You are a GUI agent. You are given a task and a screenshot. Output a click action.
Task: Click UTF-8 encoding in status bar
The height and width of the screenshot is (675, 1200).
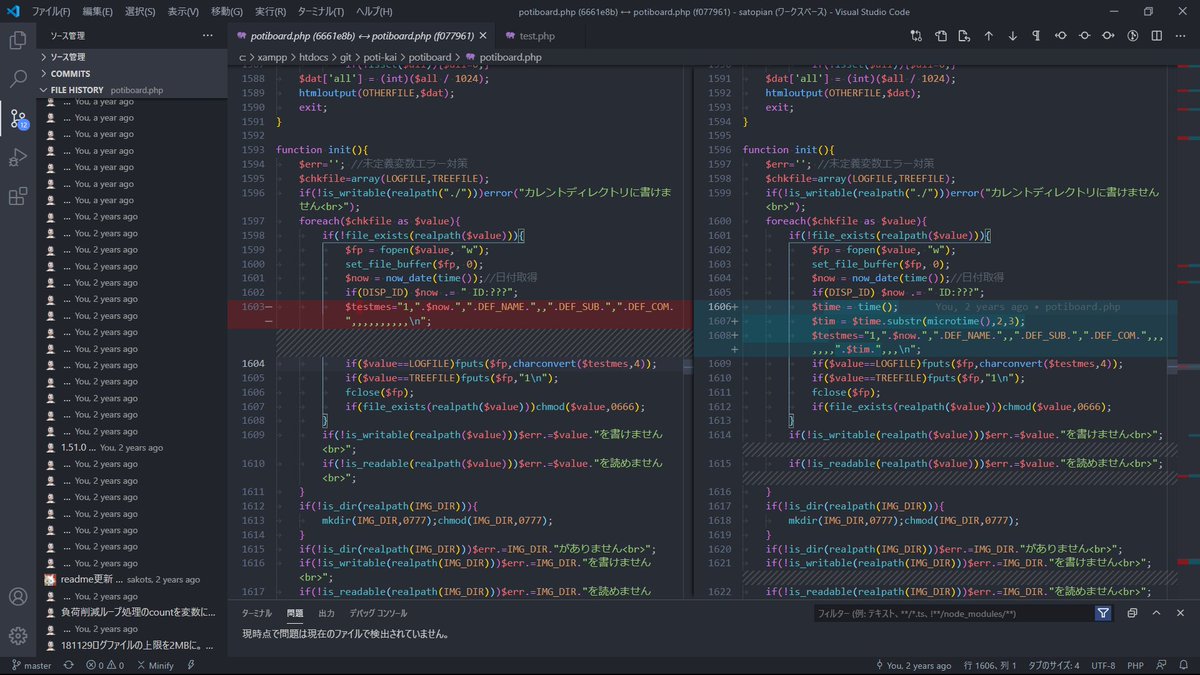point(1102,664)
